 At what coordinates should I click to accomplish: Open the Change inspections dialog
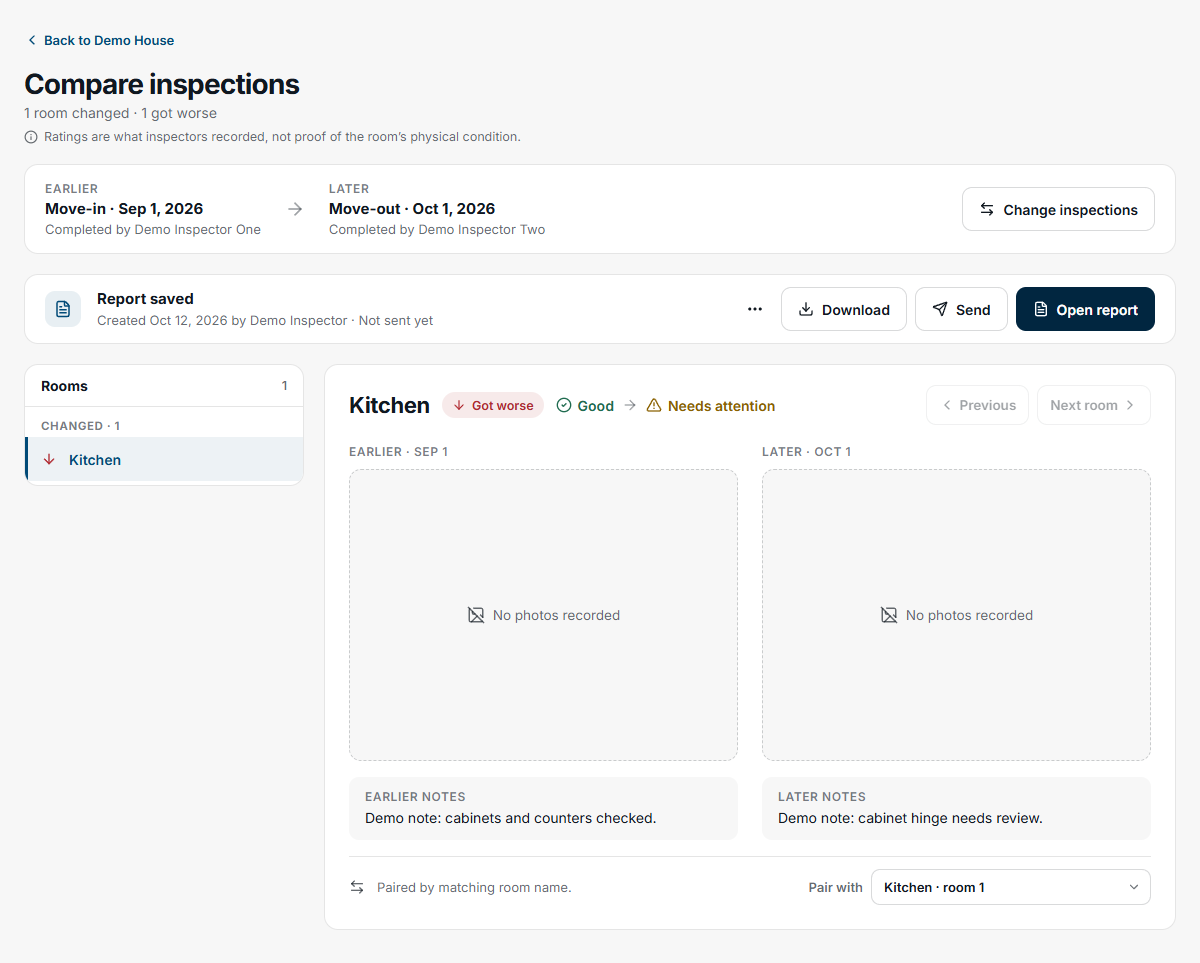pyautogui.click(x=1058, y=209)
